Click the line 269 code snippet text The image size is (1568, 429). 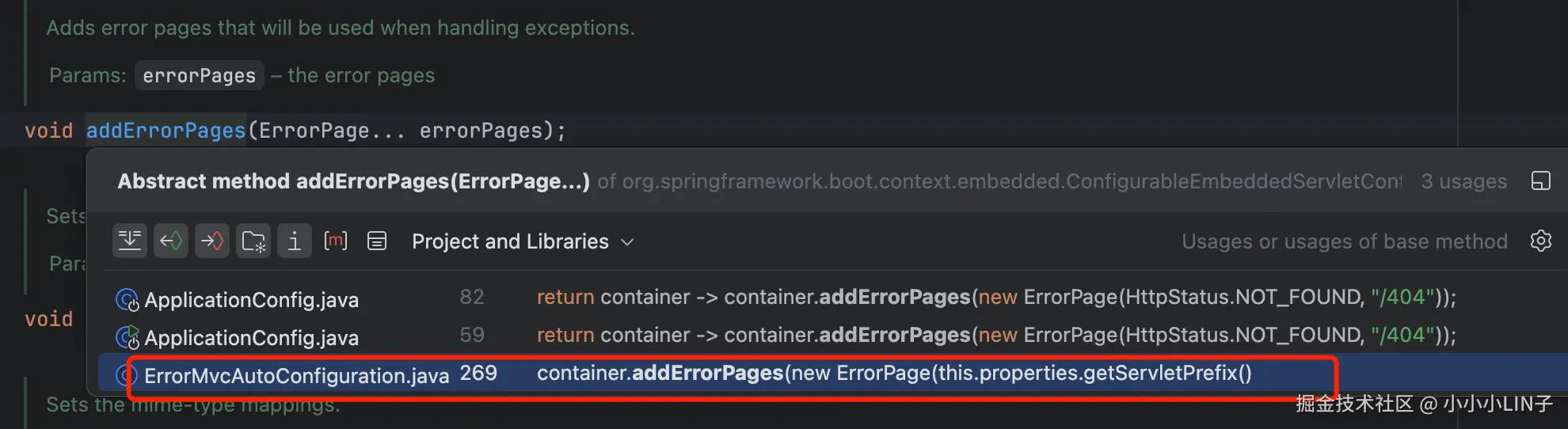894,373
